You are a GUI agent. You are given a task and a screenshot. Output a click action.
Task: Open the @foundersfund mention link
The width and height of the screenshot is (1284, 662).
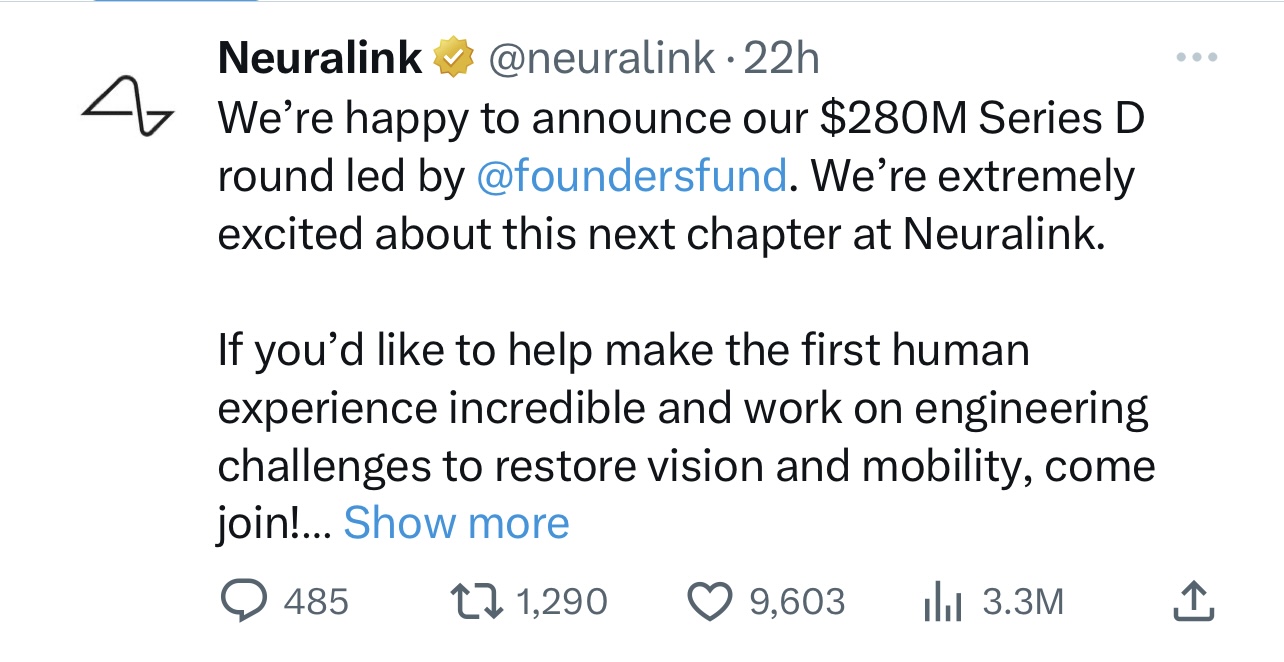(x=632, y=177)
